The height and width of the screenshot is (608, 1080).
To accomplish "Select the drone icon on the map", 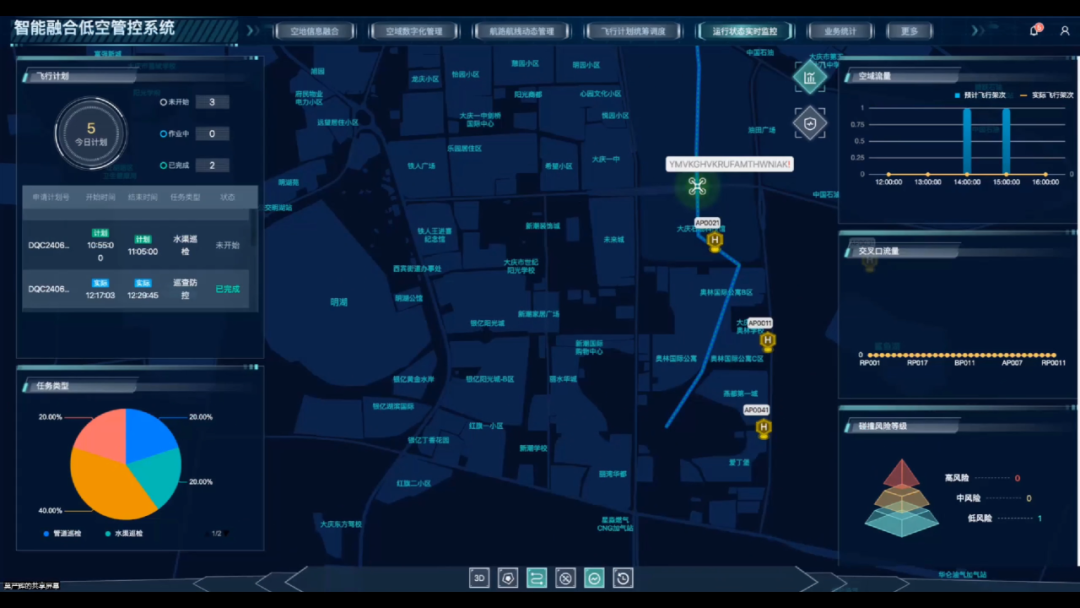I will click(697, 185).
